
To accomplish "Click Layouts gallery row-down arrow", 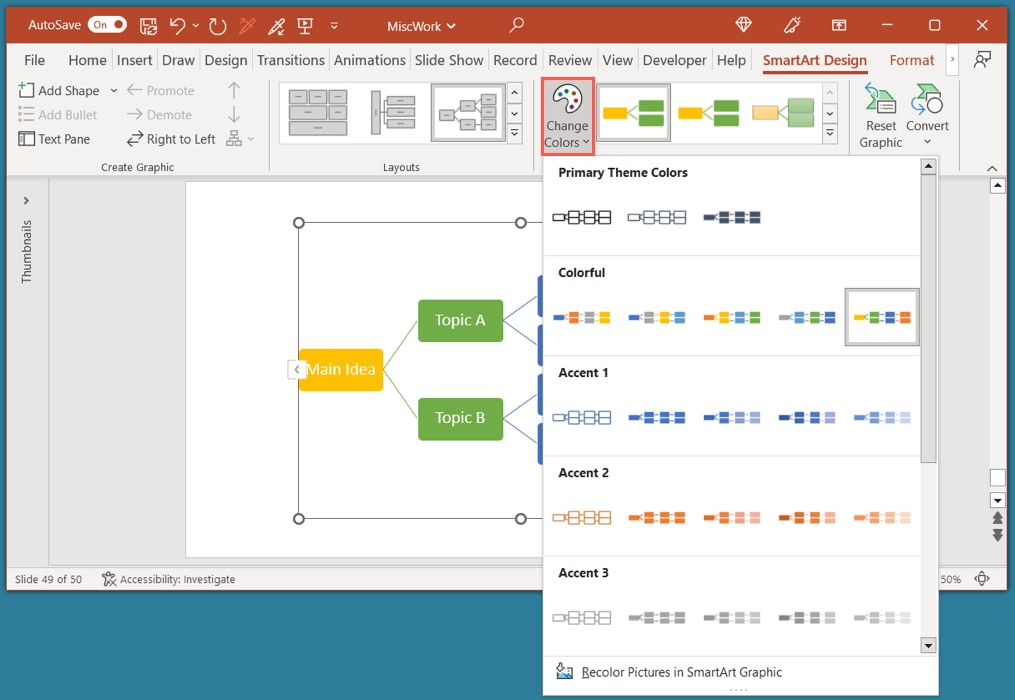I will tap(515, 113).
